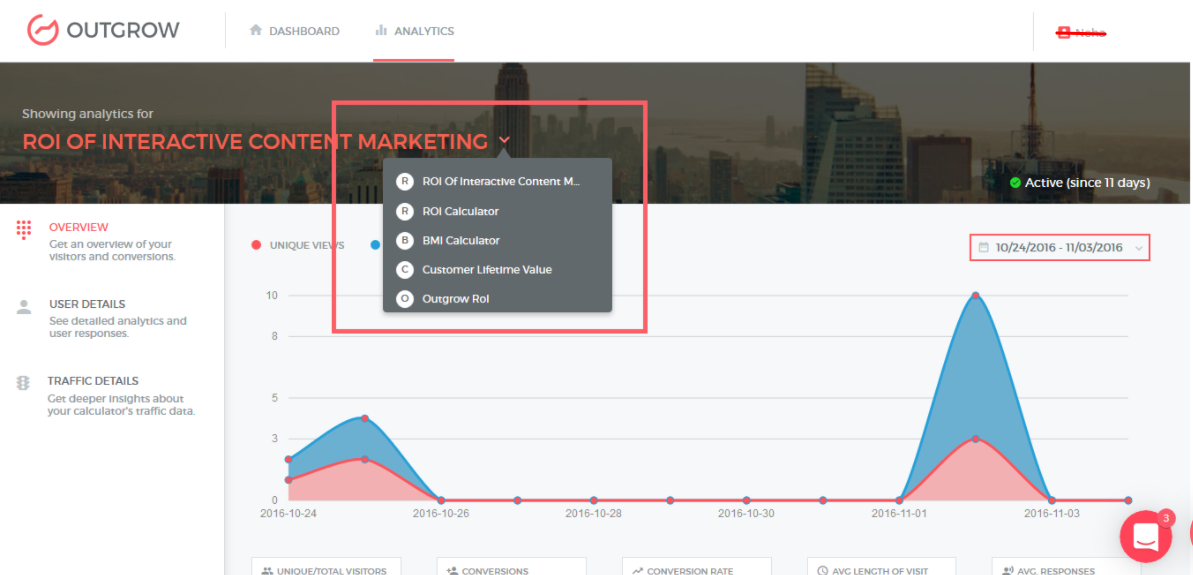The image size is (1193, 575).
Task: Click the Outgrow logo
Action: click(103, 30)
